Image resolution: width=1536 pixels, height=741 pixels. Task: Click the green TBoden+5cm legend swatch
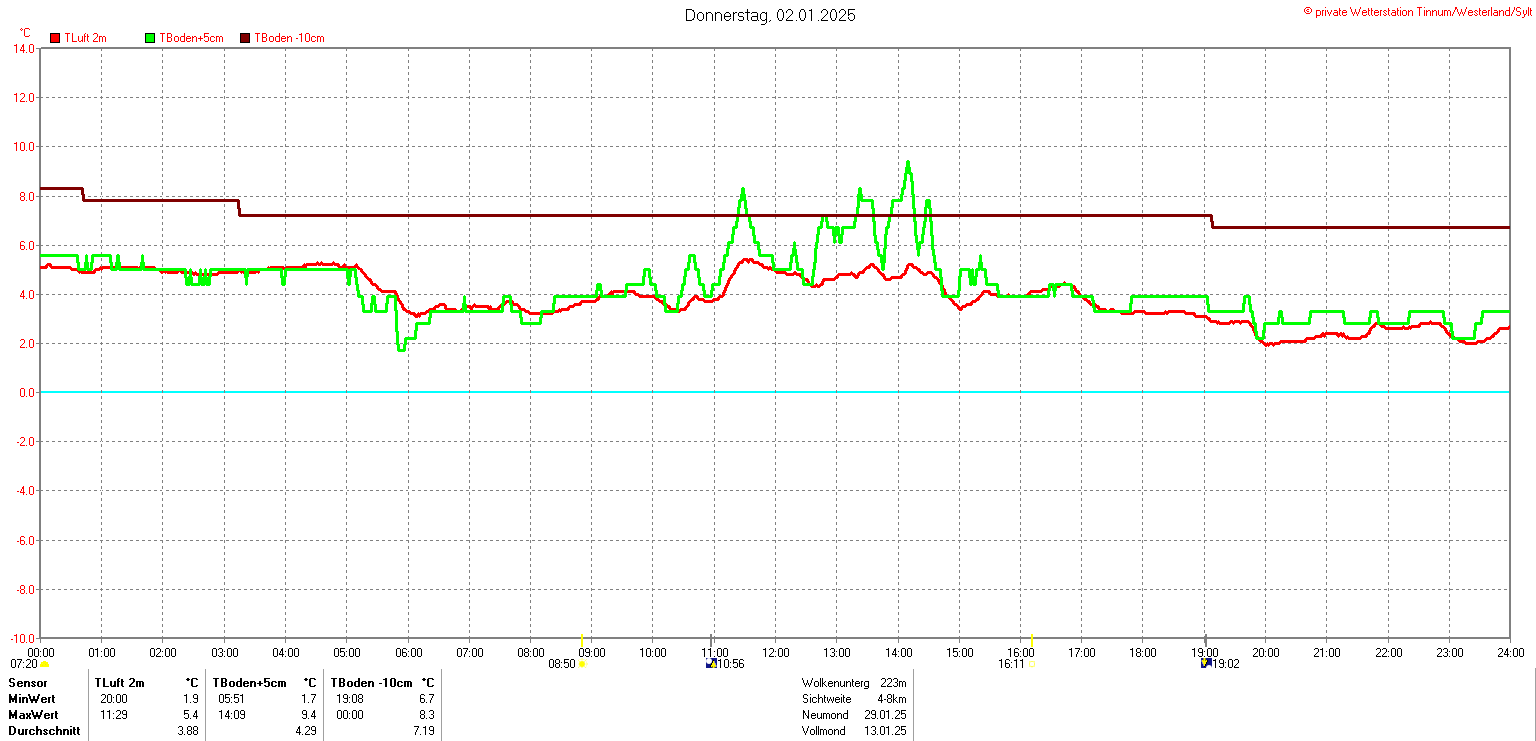(x=151, y=38)
